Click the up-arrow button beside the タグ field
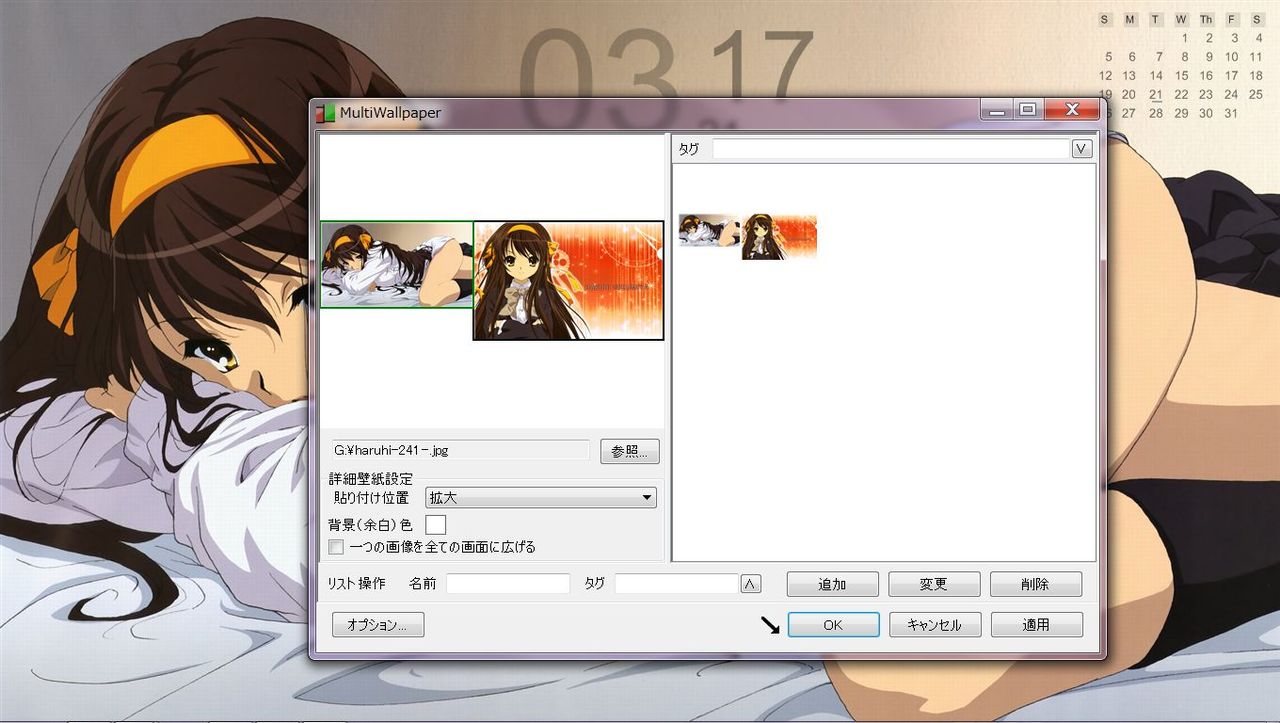1280x723 pixels. pos(751,584)
